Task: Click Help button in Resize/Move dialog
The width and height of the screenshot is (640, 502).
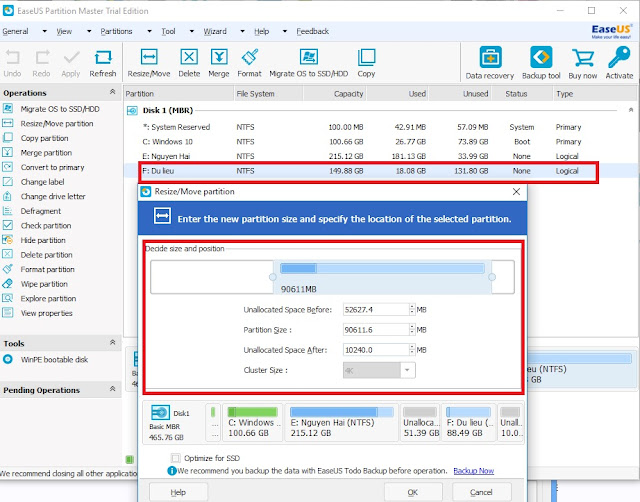Action: click(x=178, y=492)
